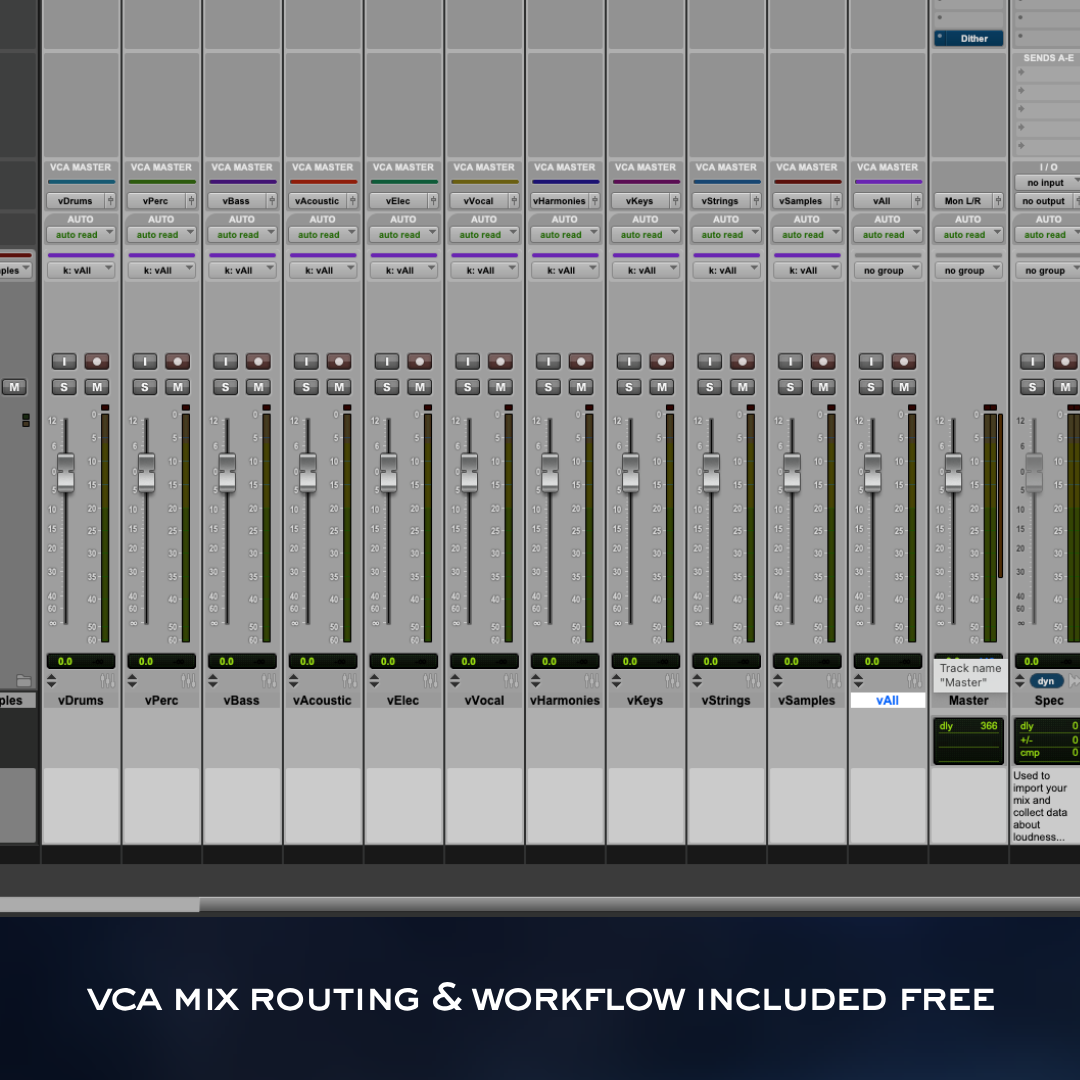The width and height of the screenshot is (1080, 1080).
Task: Open auto read dropdown on vStrings
Action: click(726, 235)
